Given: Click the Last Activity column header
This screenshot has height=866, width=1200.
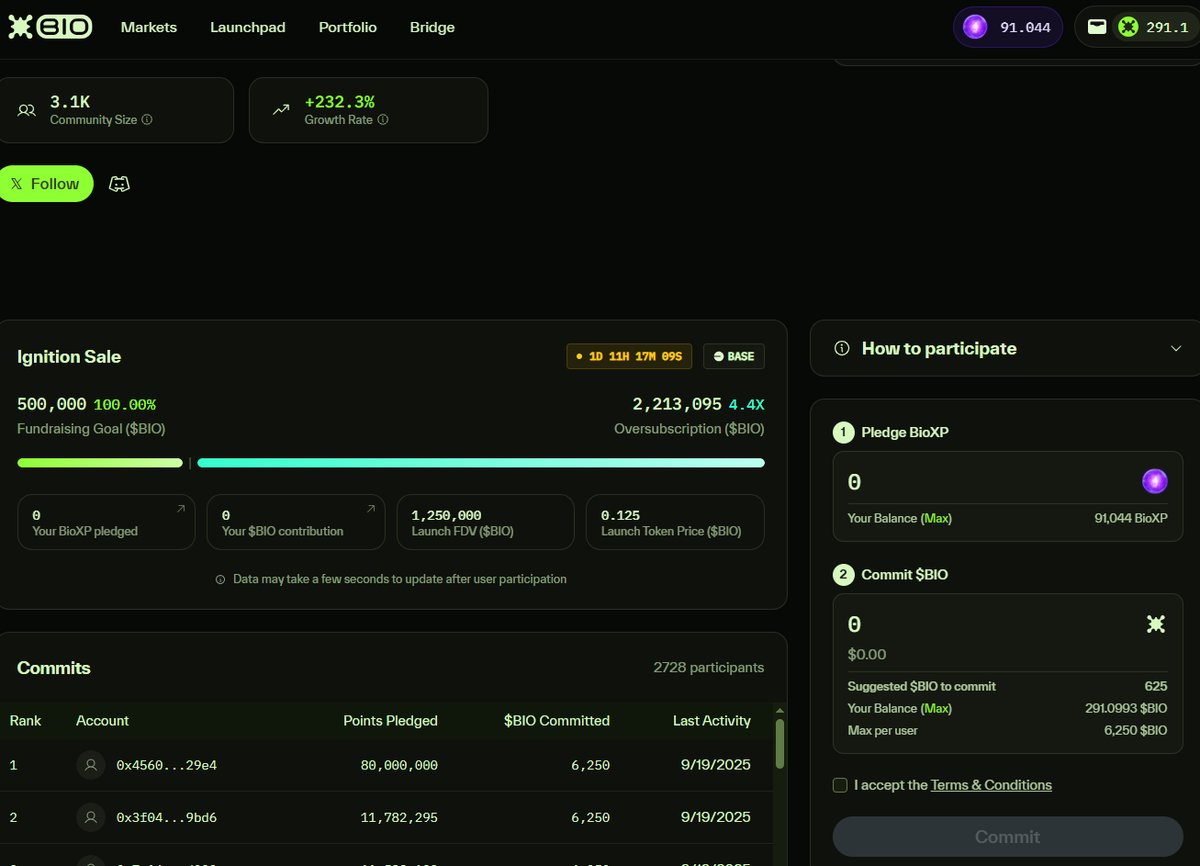Looking at the screenshot, I should coord(712,720).
